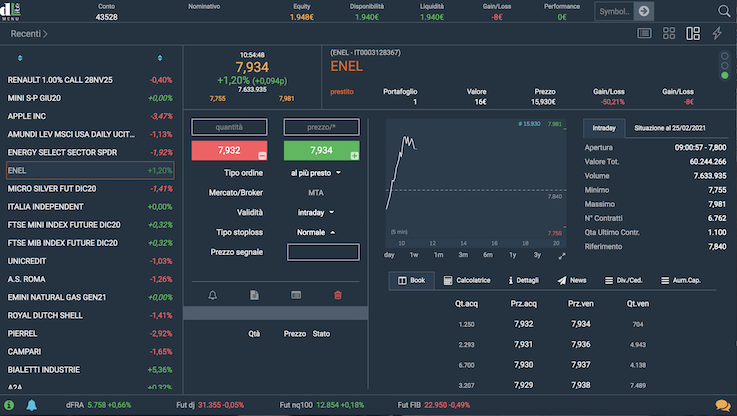Open the chat bubbles icon

(722, 405)
